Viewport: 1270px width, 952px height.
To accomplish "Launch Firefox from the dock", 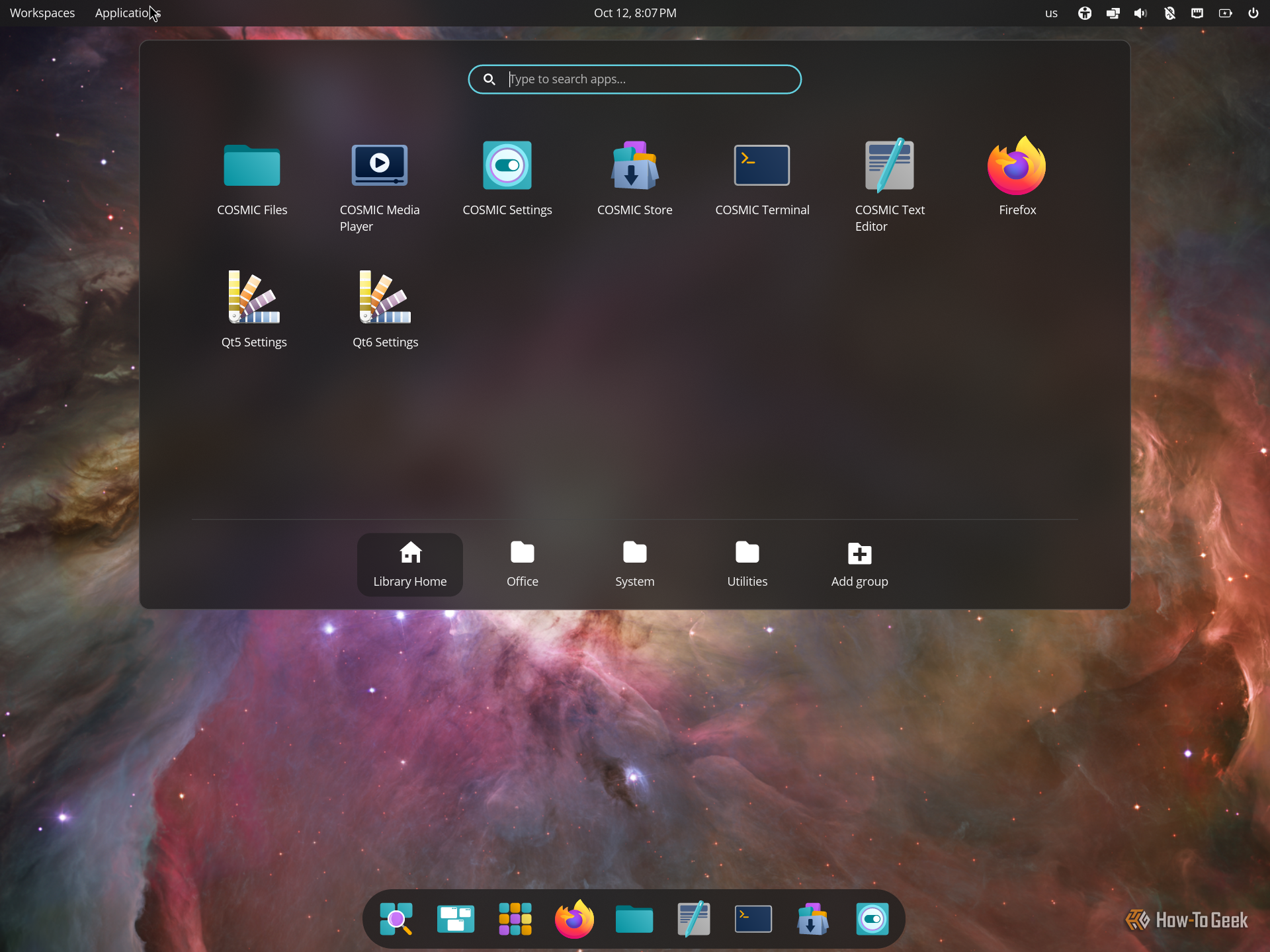I will pos(575,919).
